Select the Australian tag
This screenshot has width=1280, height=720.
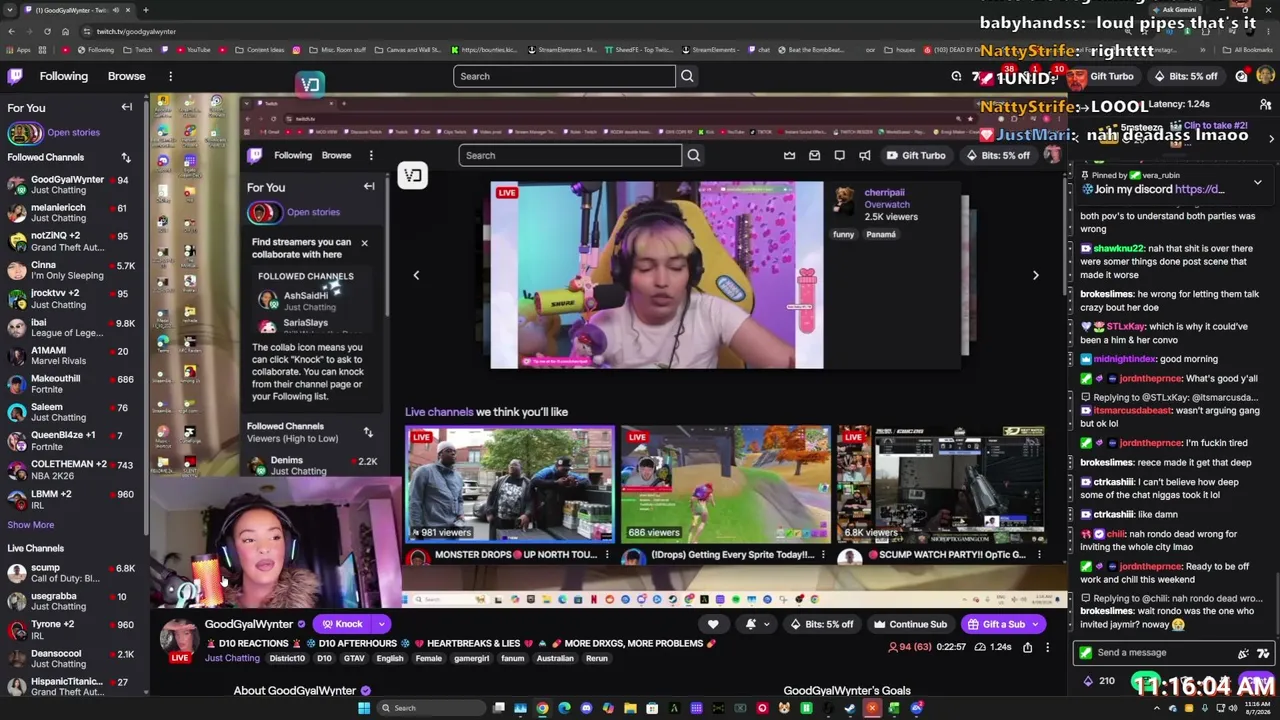pos(553,658)
